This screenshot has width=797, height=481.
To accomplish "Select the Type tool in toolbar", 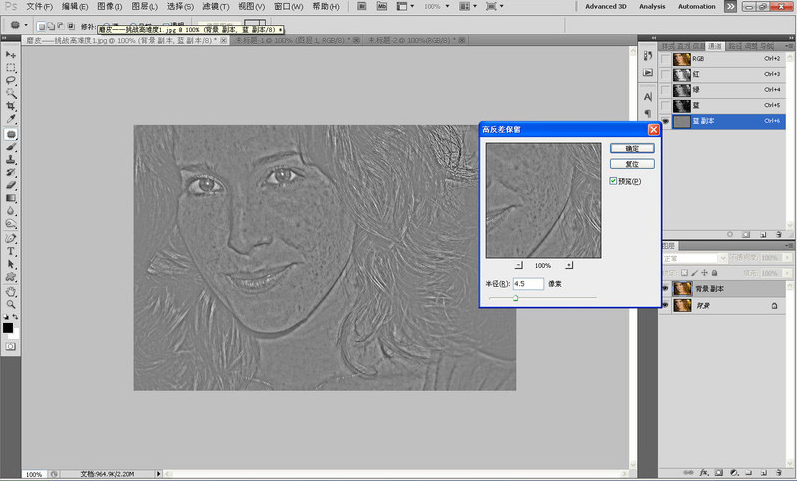I will coord(11,251).
